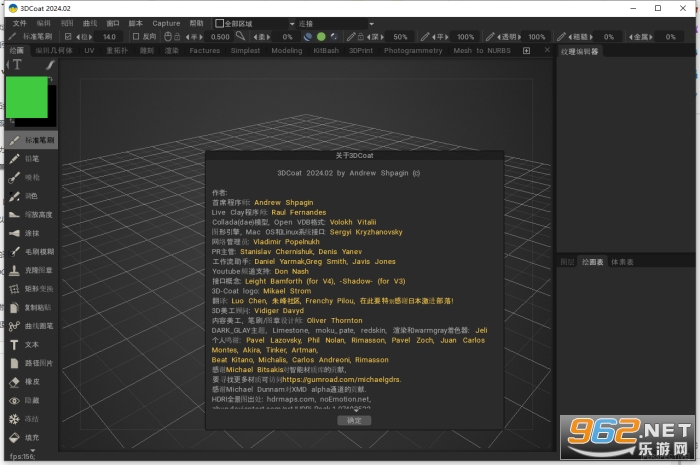
Task: Click the scroll-down arrow in About dialog
Action: click(356, 411)
